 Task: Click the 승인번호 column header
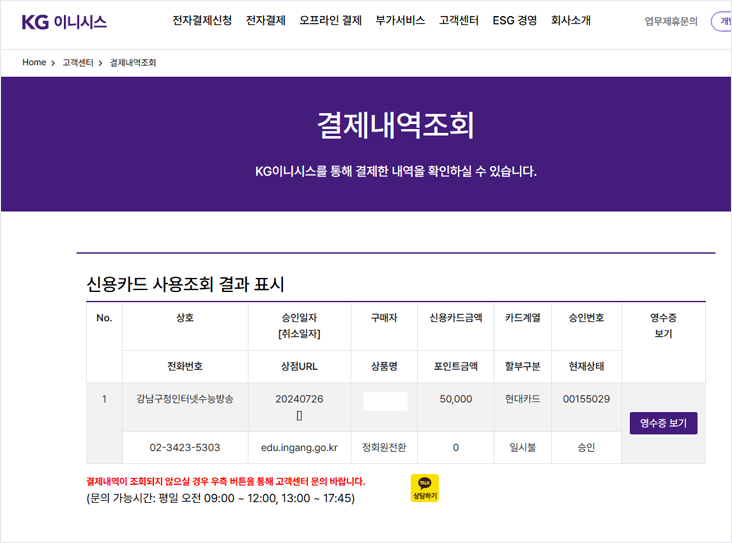click(586, 317)
